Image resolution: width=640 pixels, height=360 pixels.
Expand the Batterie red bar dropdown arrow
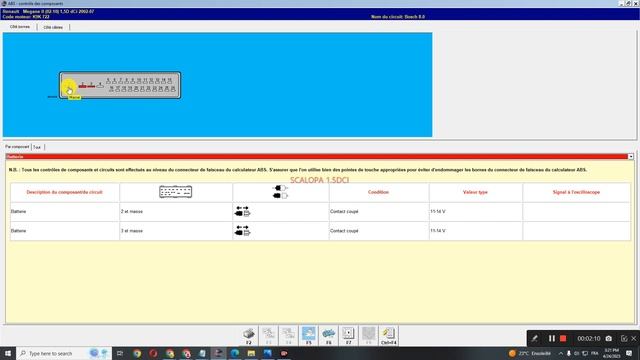(x=631, y=157)
